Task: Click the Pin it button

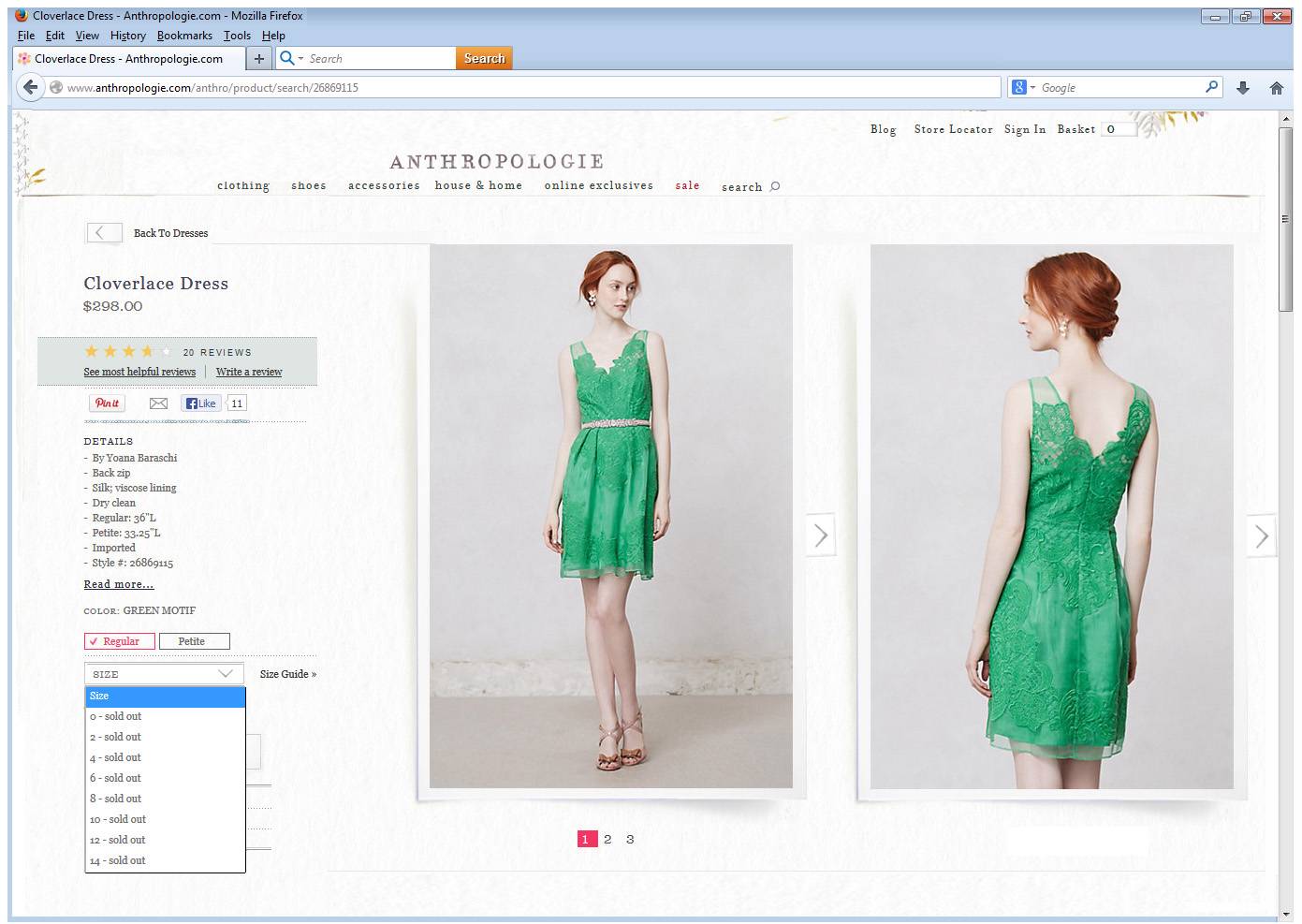Action: (x=107, y=403)
